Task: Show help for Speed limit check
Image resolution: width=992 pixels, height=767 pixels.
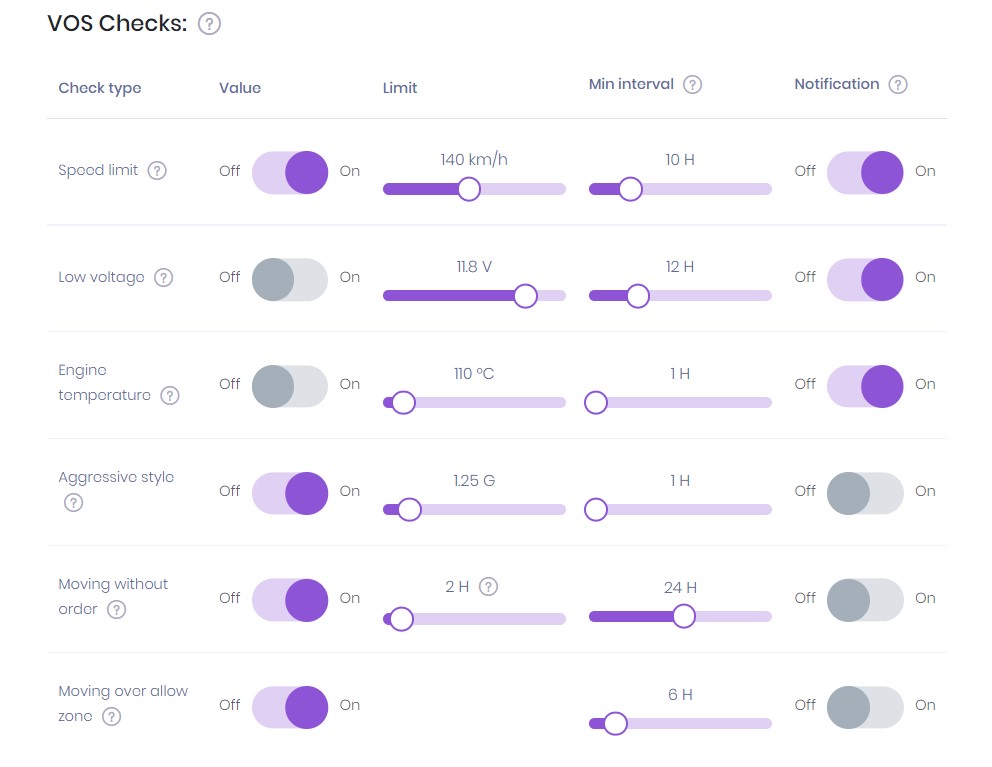Action: click(x=157, y=170)
